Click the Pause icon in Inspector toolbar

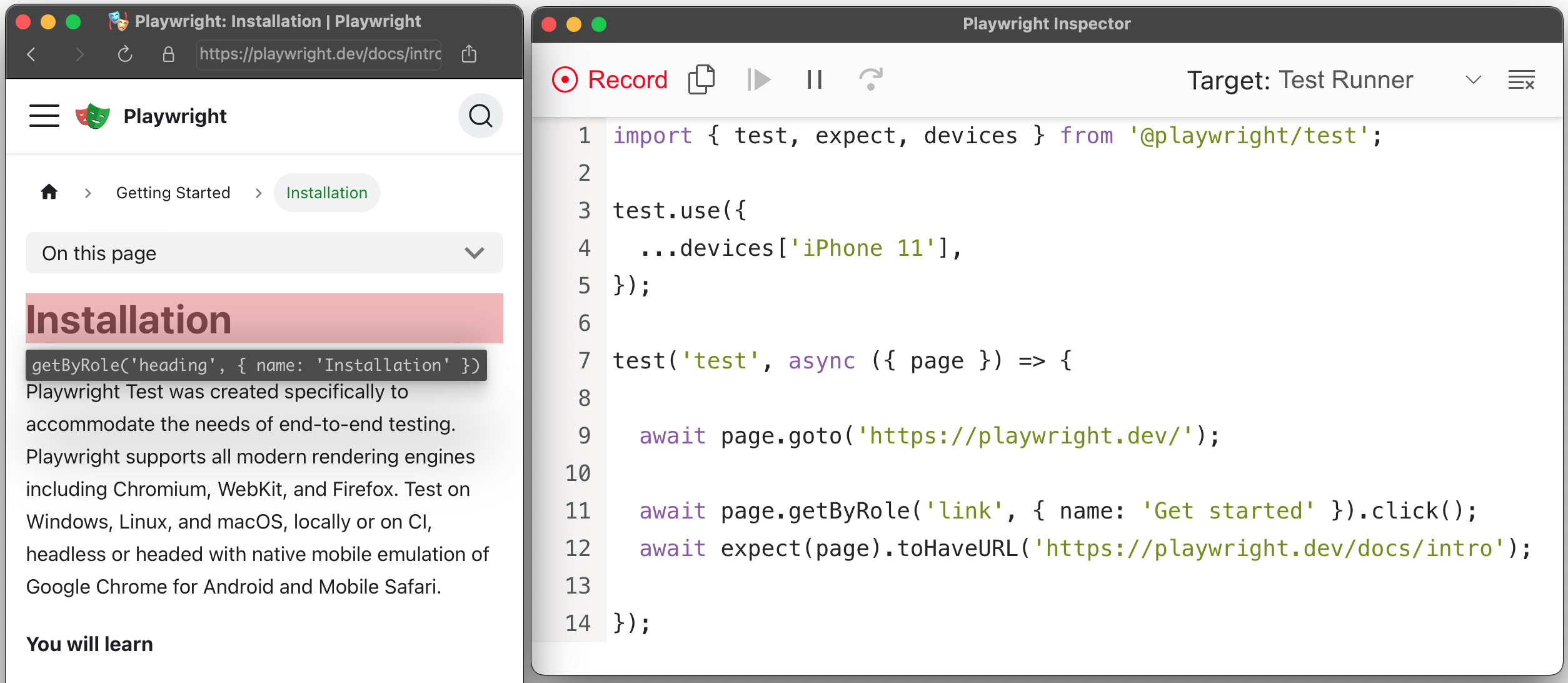(814, 80)
